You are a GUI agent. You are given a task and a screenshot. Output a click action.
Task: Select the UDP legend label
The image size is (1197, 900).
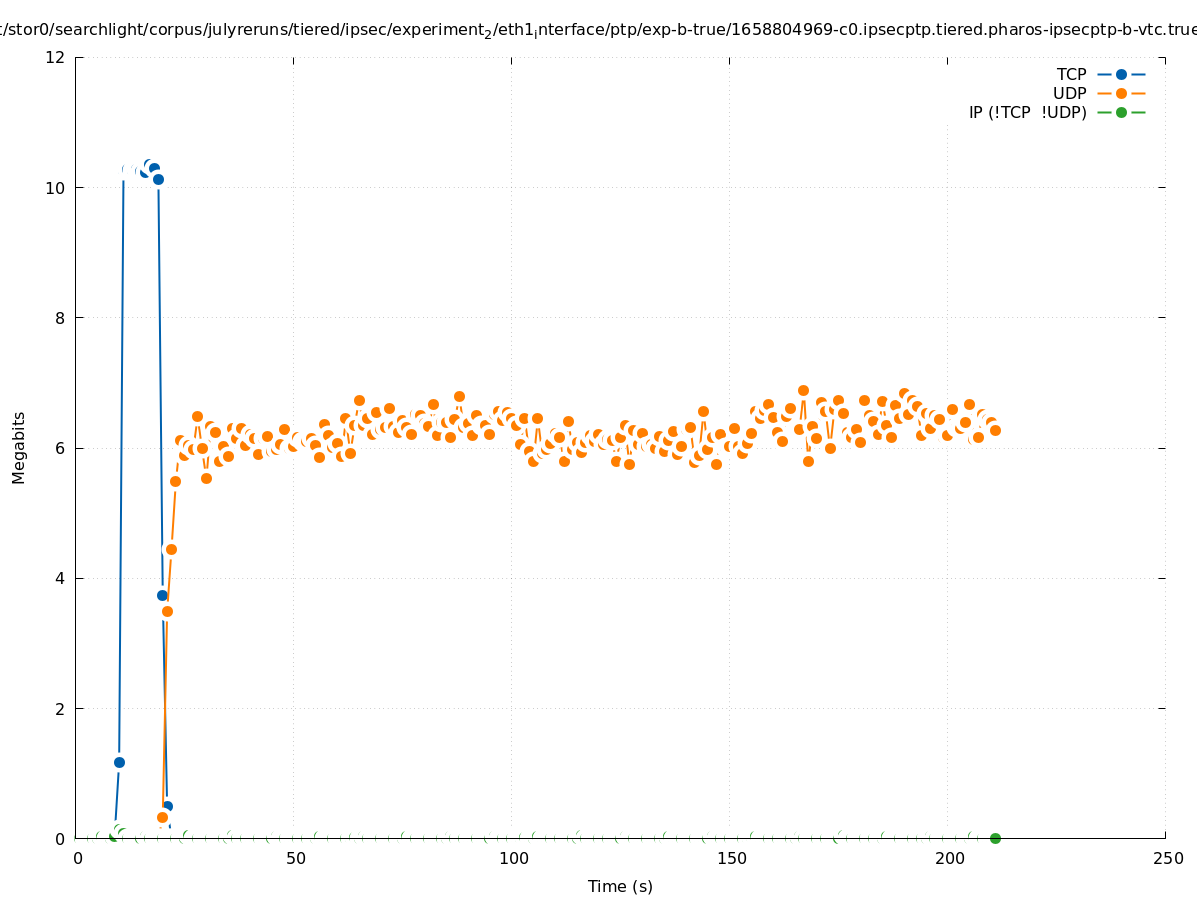pos(1069,93)
